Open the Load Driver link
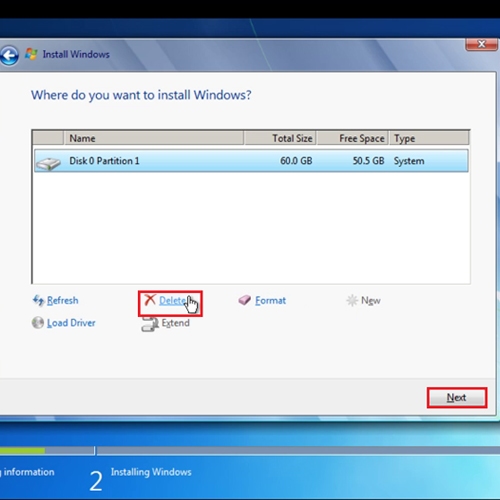Screen dimensions: 500x500 pyautogui.click(x=71, y=323)
